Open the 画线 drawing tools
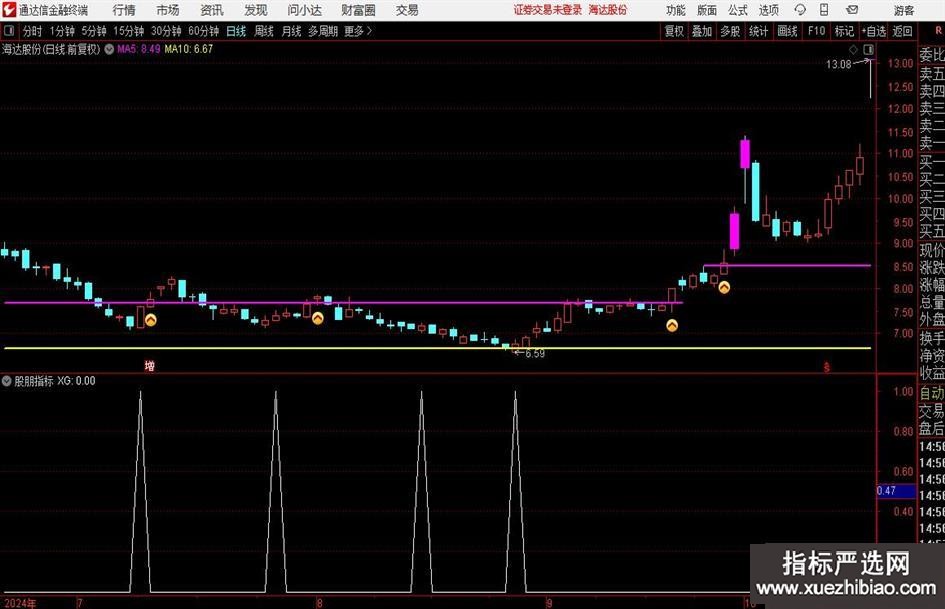The image size is (945, 609). 787,31
